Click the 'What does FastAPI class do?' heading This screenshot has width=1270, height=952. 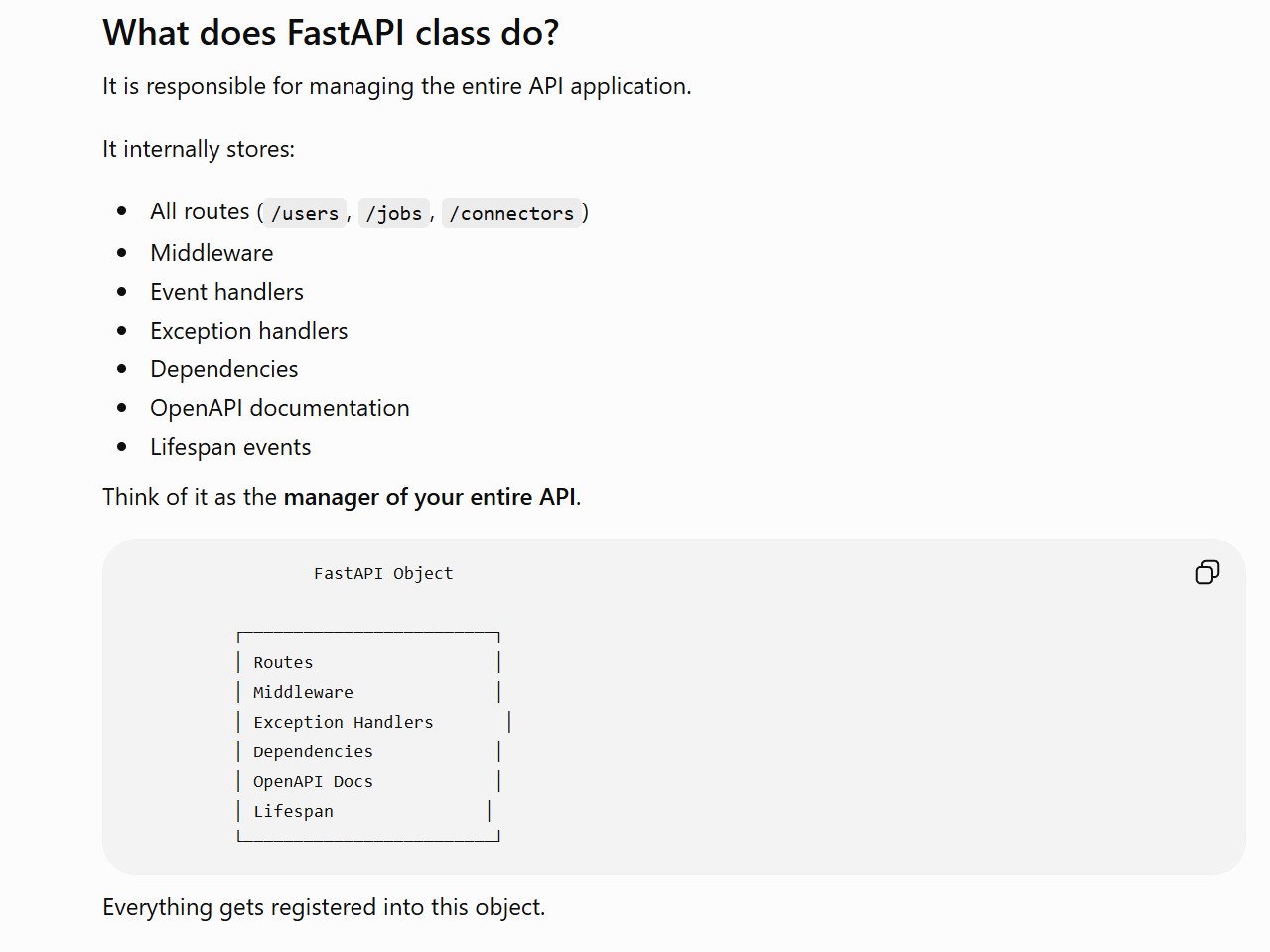331,33
